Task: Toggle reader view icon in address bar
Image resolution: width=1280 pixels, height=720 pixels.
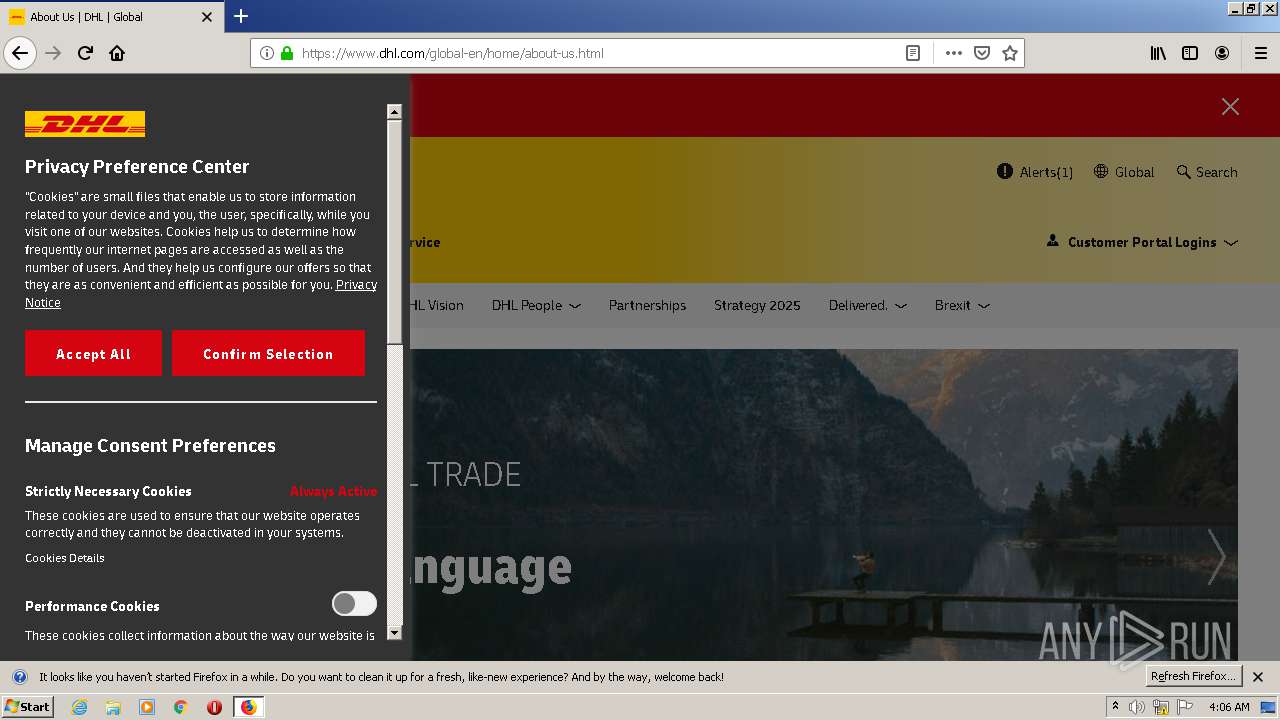Action: coord(913,53)
